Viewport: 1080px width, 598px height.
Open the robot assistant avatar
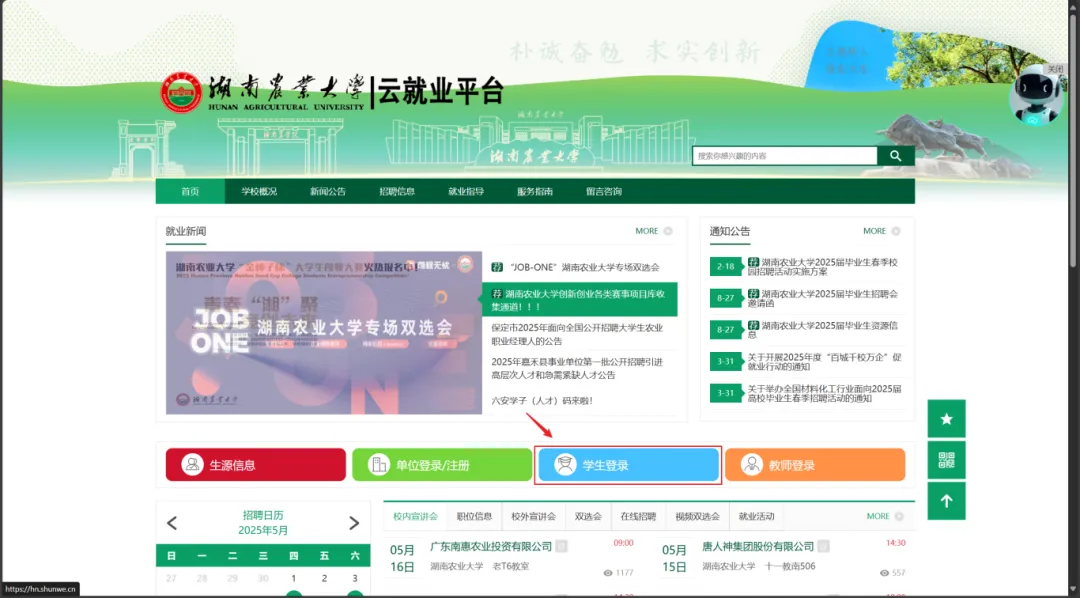[1035, 96]
